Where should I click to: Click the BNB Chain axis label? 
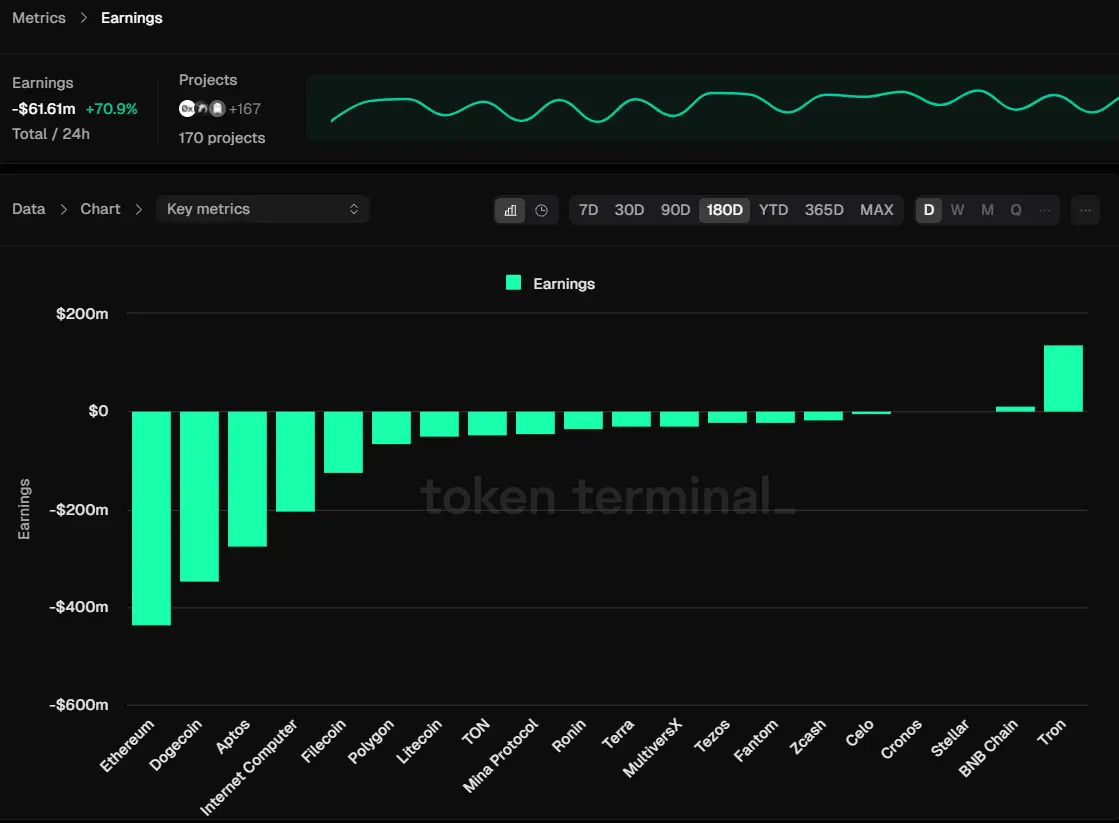click(988, 747)
